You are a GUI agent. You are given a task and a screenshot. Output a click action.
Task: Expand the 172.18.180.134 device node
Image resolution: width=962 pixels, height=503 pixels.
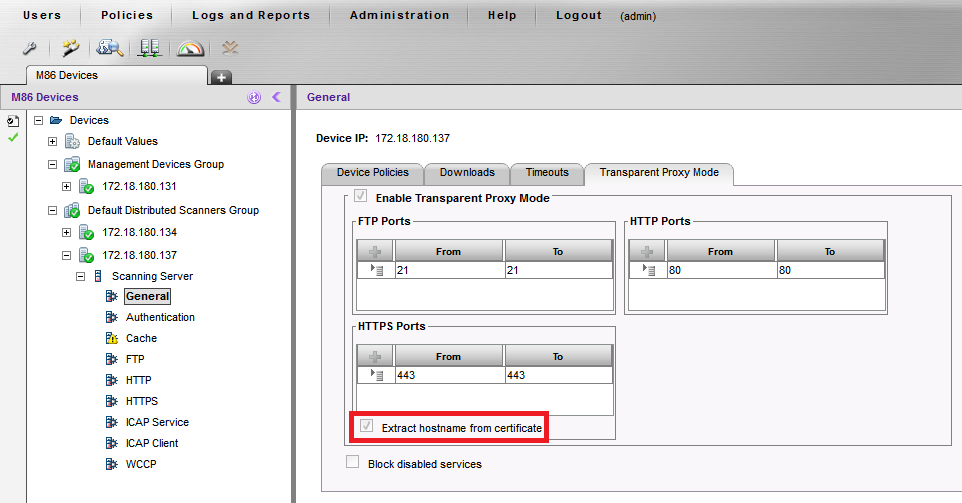[67, 232]
